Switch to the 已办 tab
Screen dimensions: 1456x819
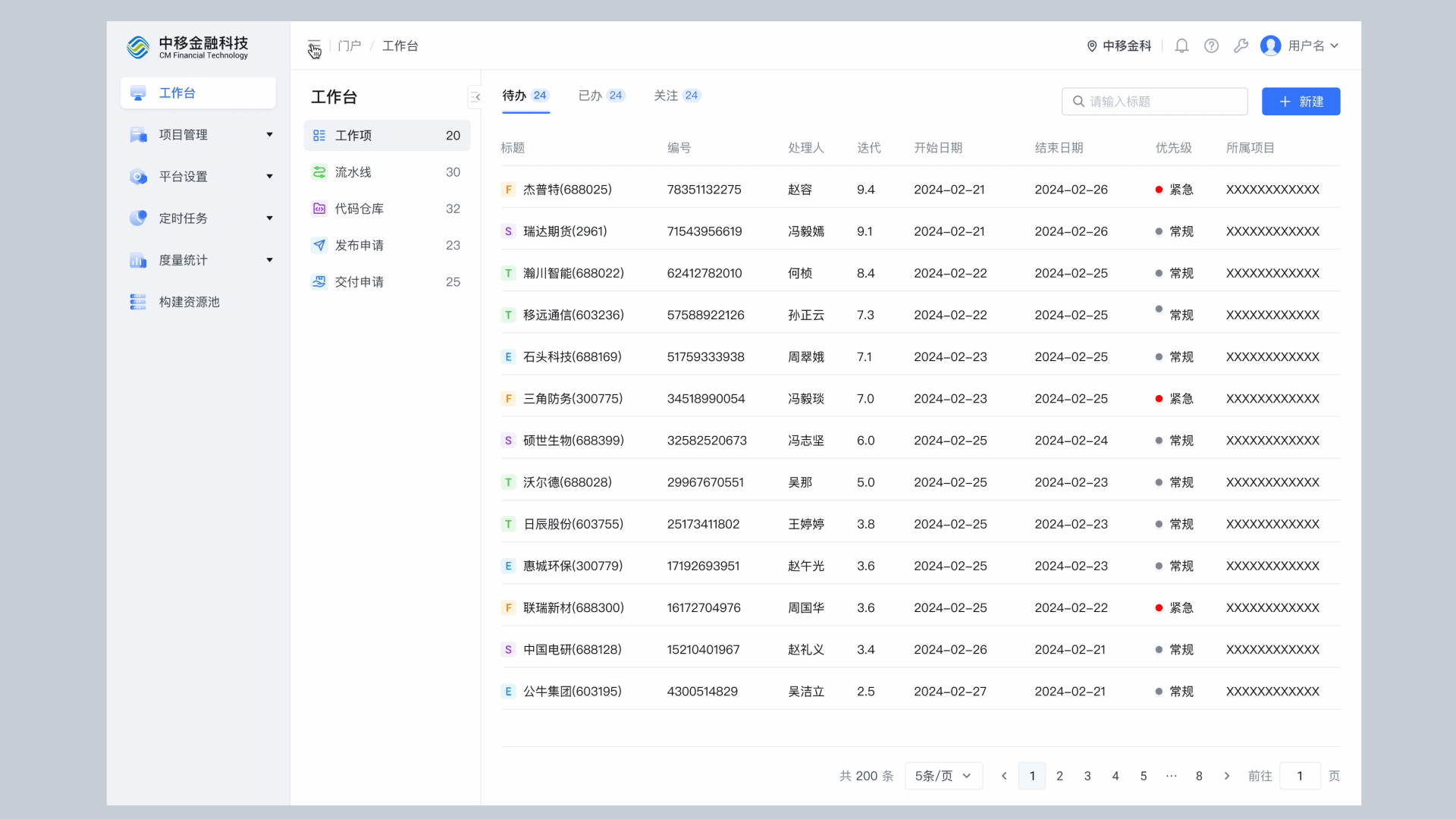tap(601, 96)
